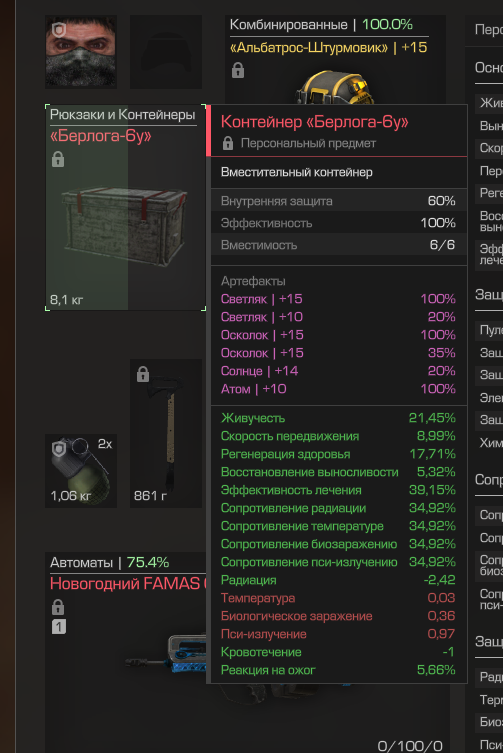This screenshot has width=503, height=753.
Task: Click the Рюкзаки и Контейнеры slot header
Action: (x=123, y=115)
